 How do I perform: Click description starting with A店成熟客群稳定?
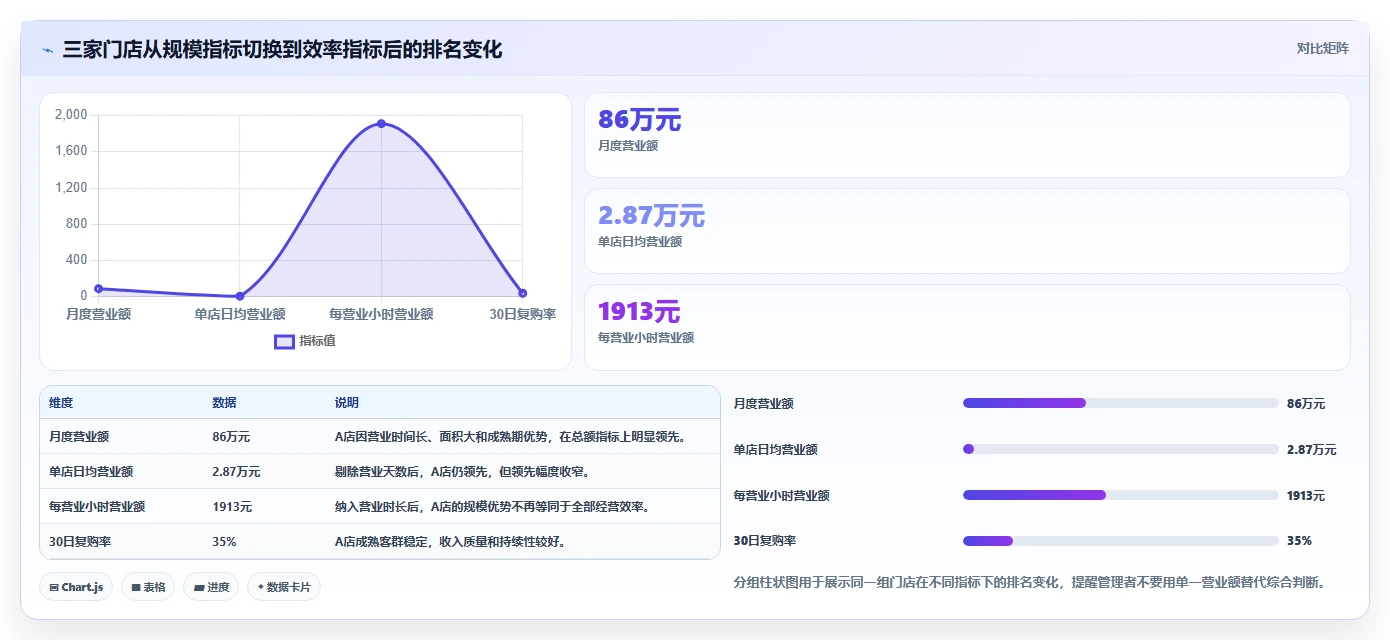click(450, 542)
